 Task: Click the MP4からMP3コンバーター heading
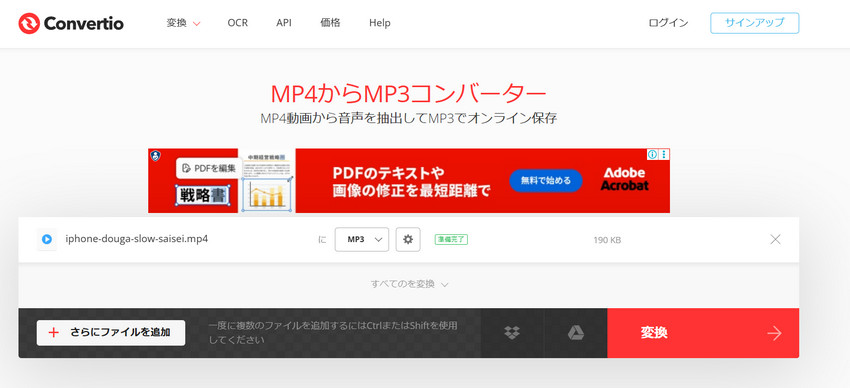pos(408,94)
